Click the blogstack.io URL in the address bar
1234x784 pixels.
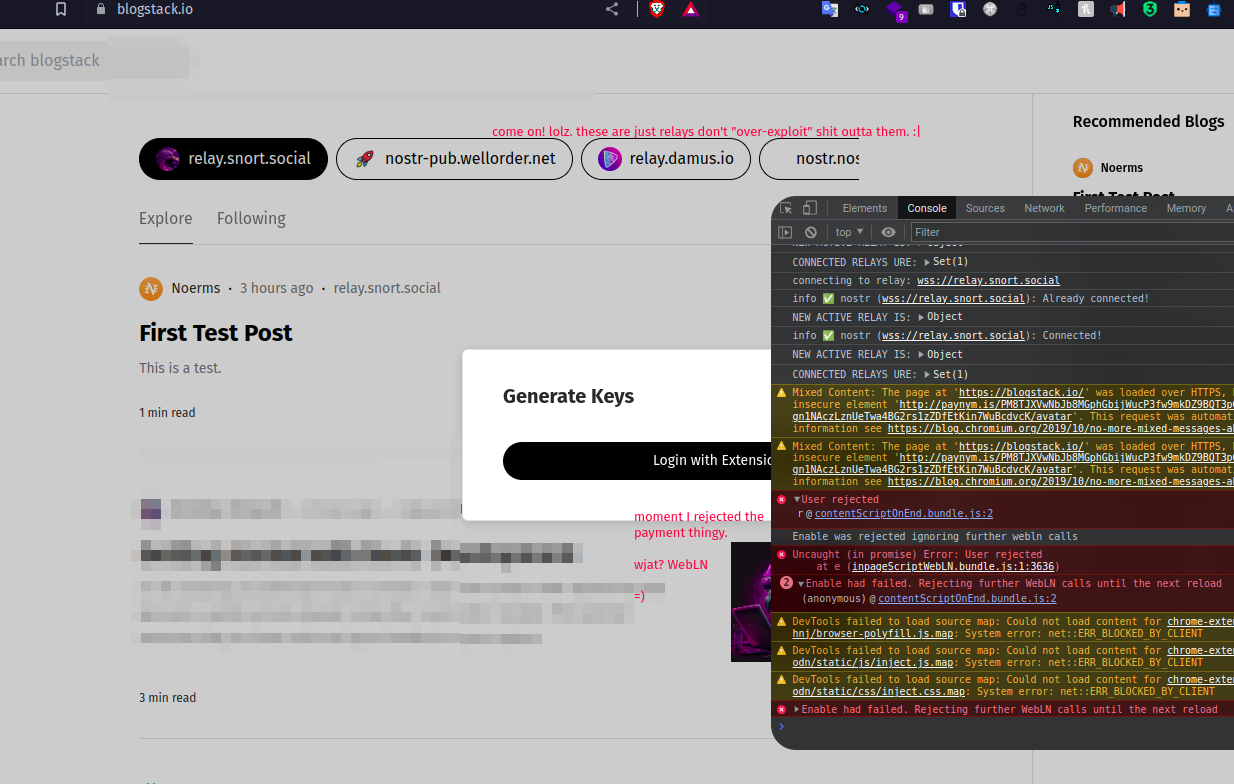coord(155,9)
